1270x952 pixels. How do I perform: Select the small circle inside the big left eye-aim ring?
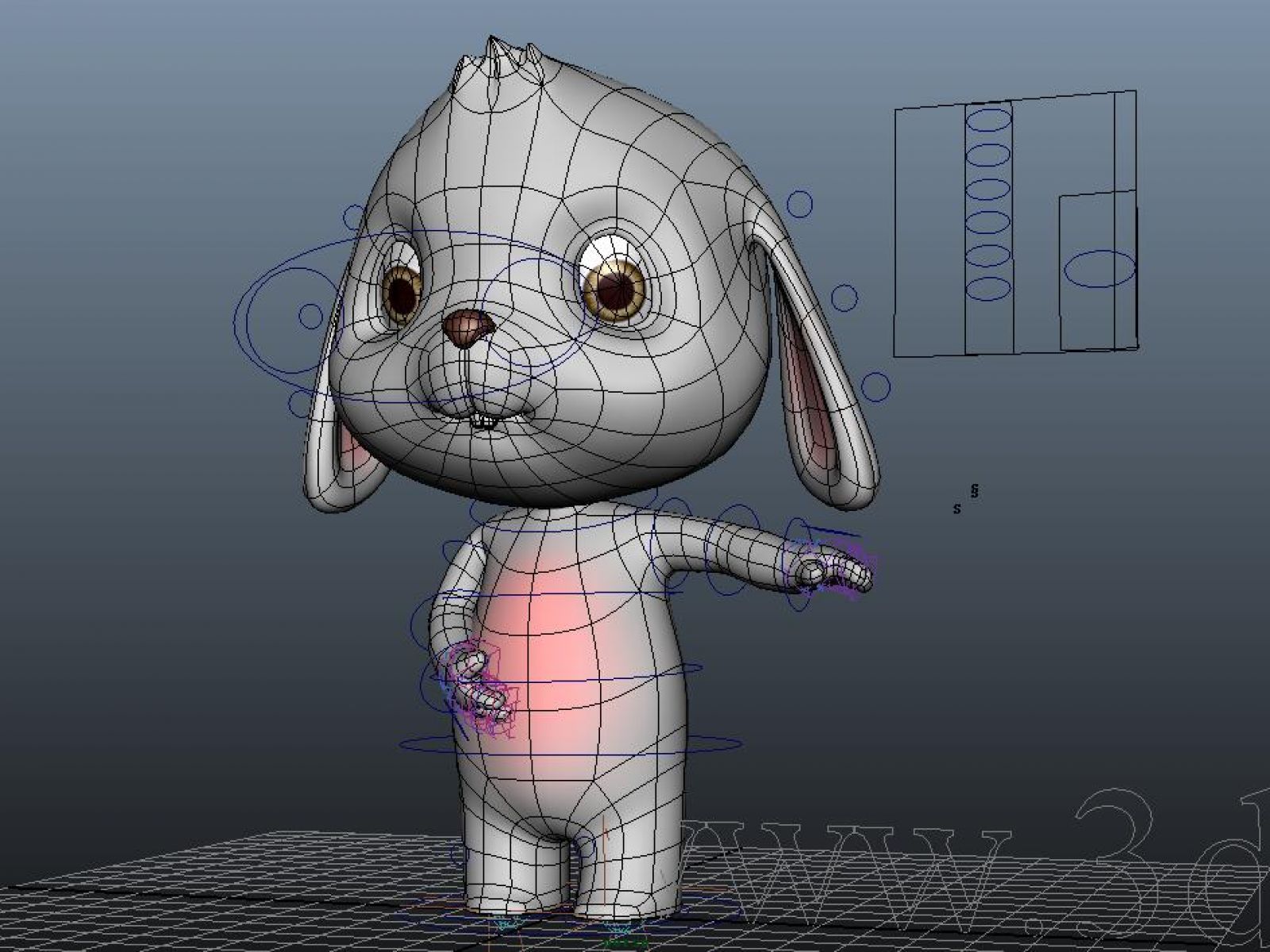pos(310,317)
